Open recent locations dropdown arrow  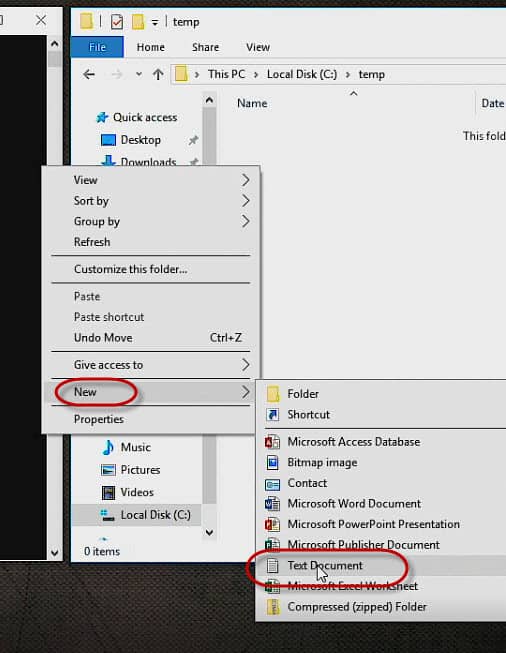click(139, 75)
